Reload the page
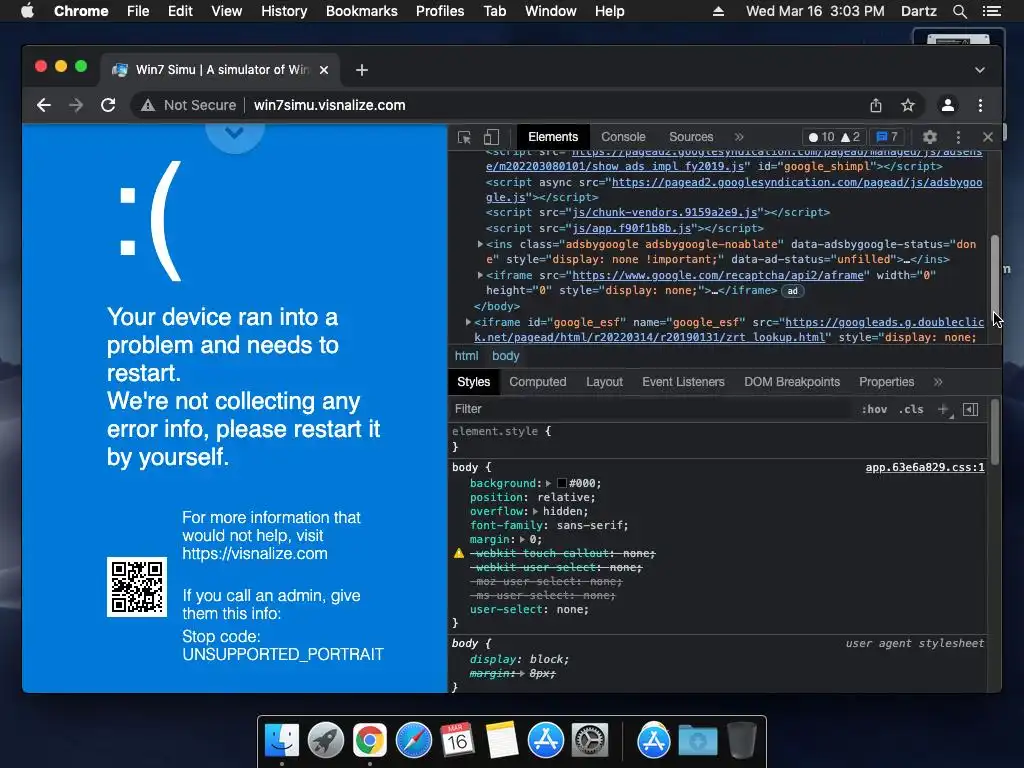1024x768 pixels. [x=108, y=105]
